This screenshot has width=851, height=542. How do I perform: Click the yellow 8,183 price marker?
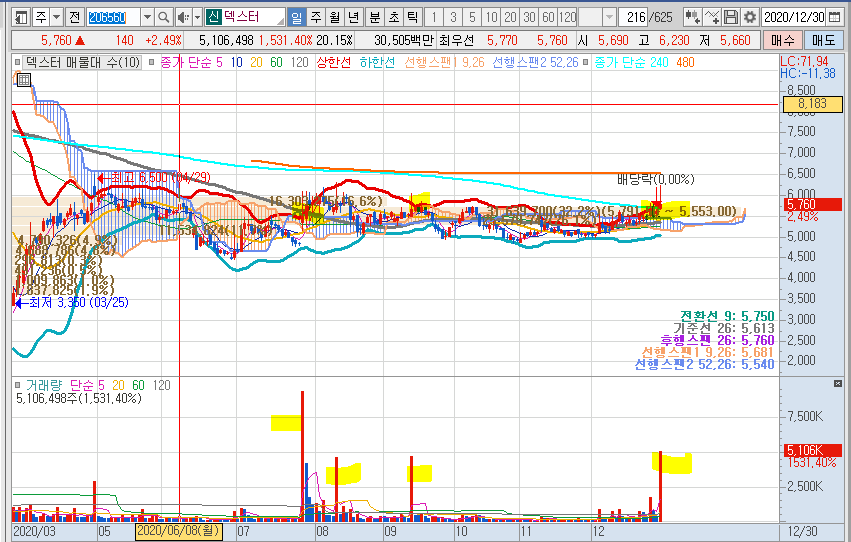point(812,104)
